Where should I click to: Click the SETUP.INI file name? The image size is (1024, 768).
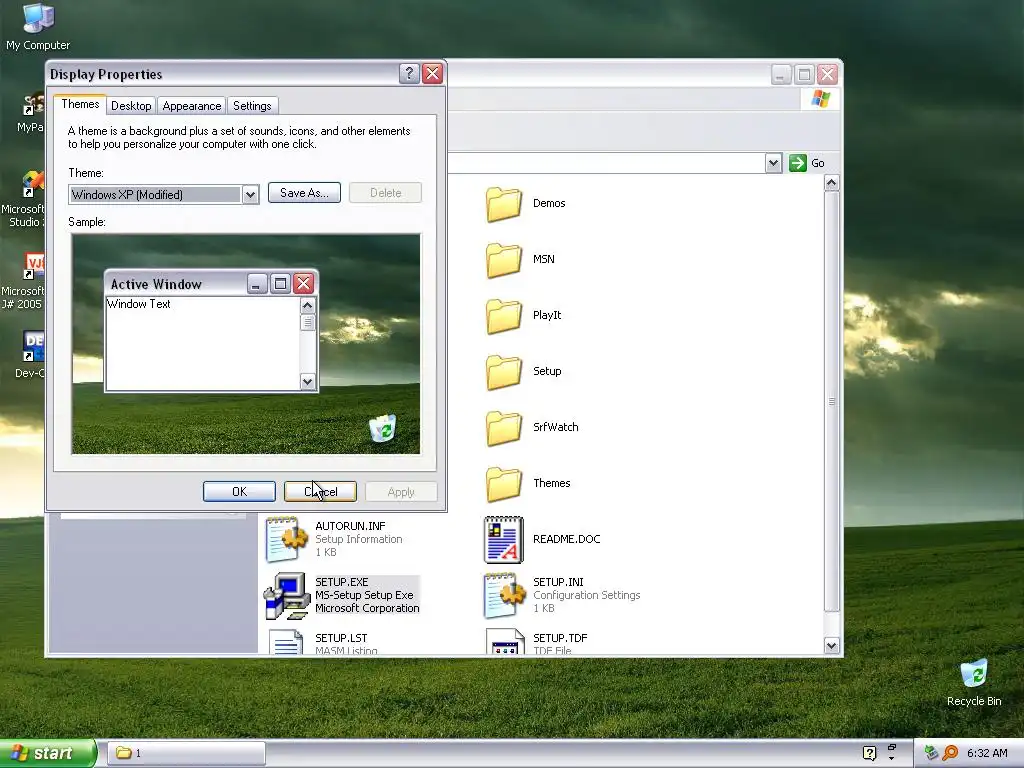pos(558,582)
